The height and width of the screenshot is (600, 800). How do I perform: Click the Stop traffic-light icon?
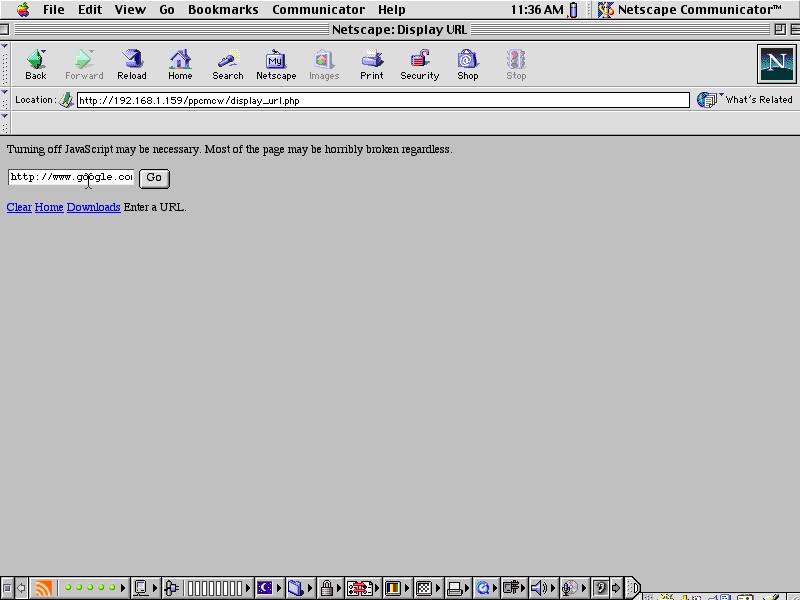[516, 64]
